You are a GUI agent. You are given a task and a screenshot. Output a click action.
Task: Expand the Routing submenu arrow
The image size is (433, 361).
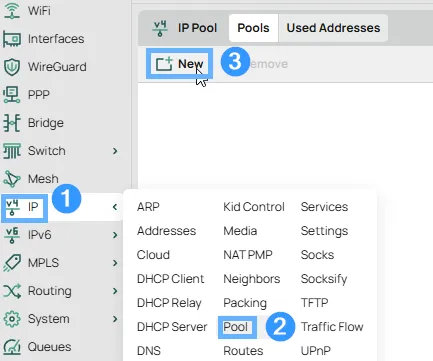(115, 291)
